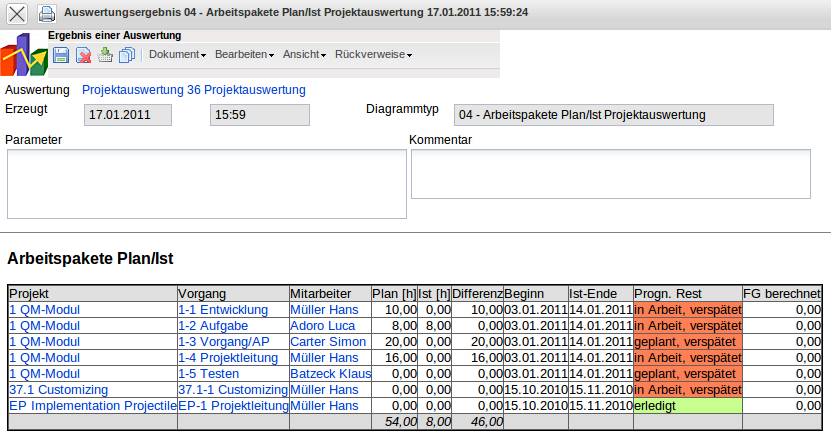Open the 1-1 Entwicklung task link

click(x=223, y=310)
